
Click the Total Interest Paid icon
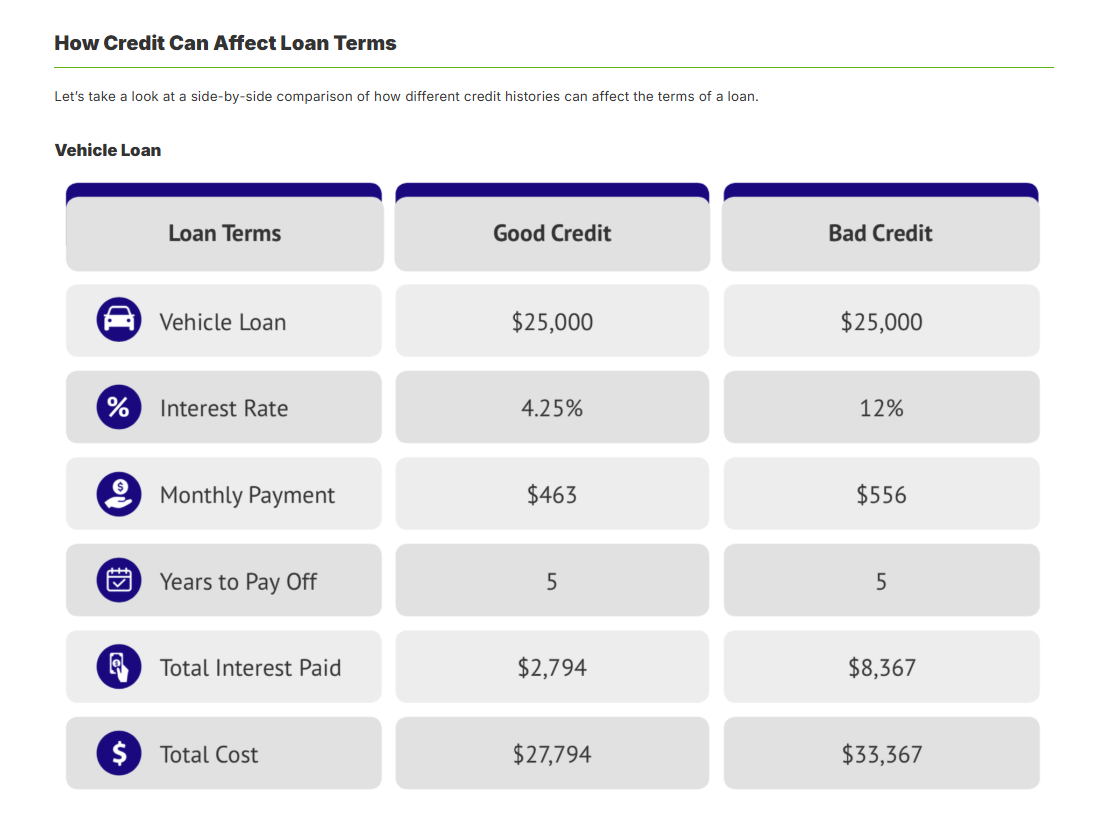tap(118, 667)
